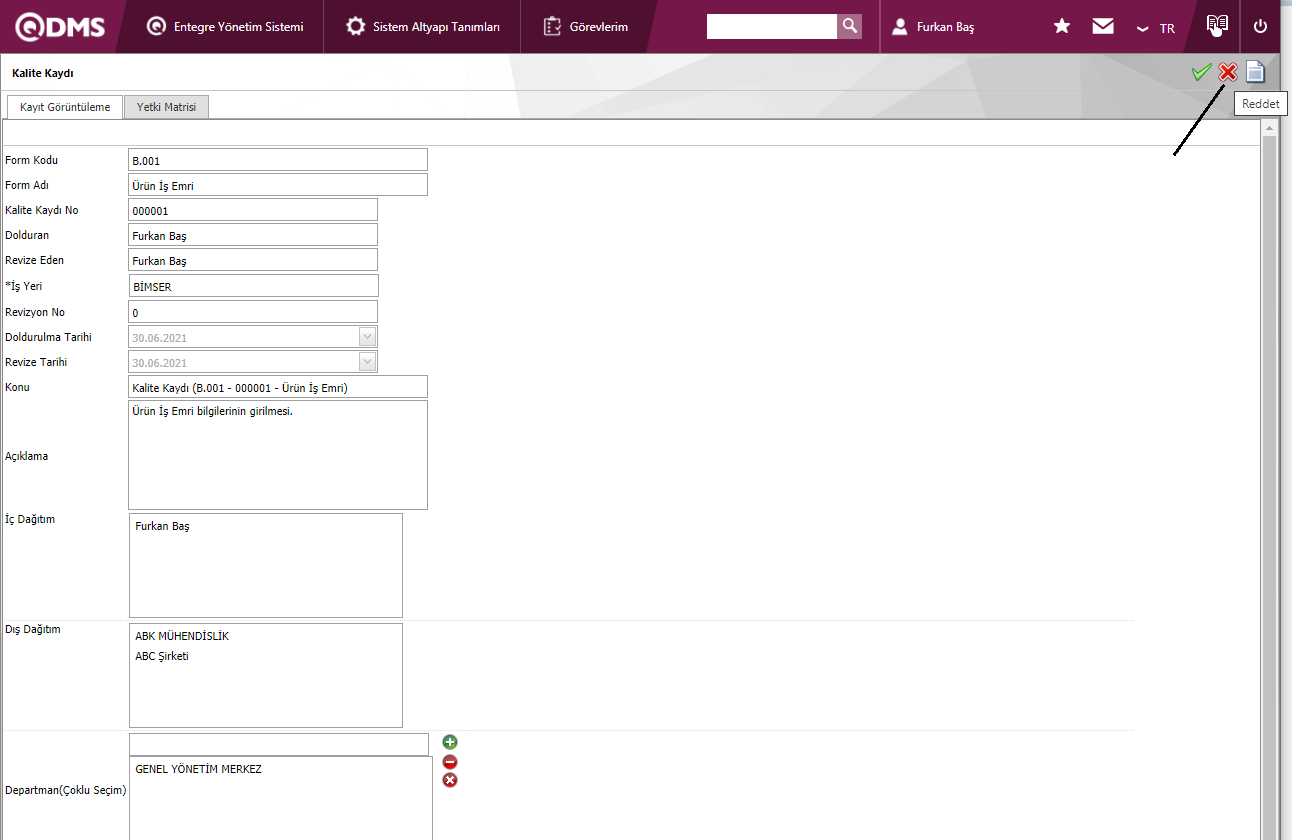Click the Konu field
The height and width of the screenshot is (840, 1292).
278,387
